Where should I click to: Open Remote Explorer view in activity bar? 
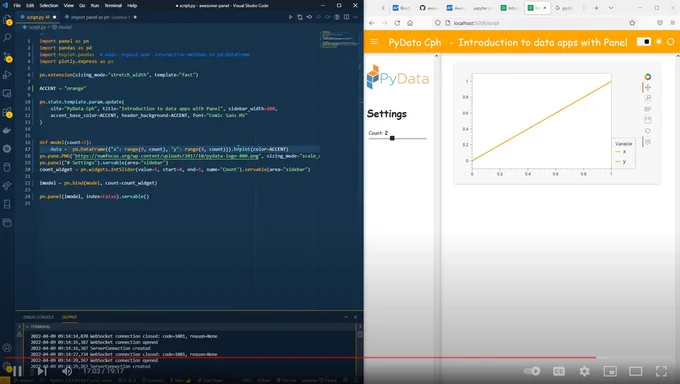pyautogui.click(x=7, y=93)
